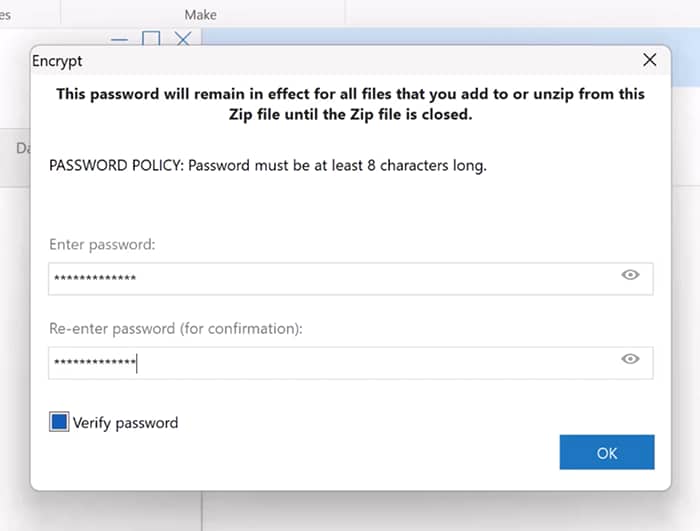
Task: Minimize the background window
Action: (x=119, y=39)
